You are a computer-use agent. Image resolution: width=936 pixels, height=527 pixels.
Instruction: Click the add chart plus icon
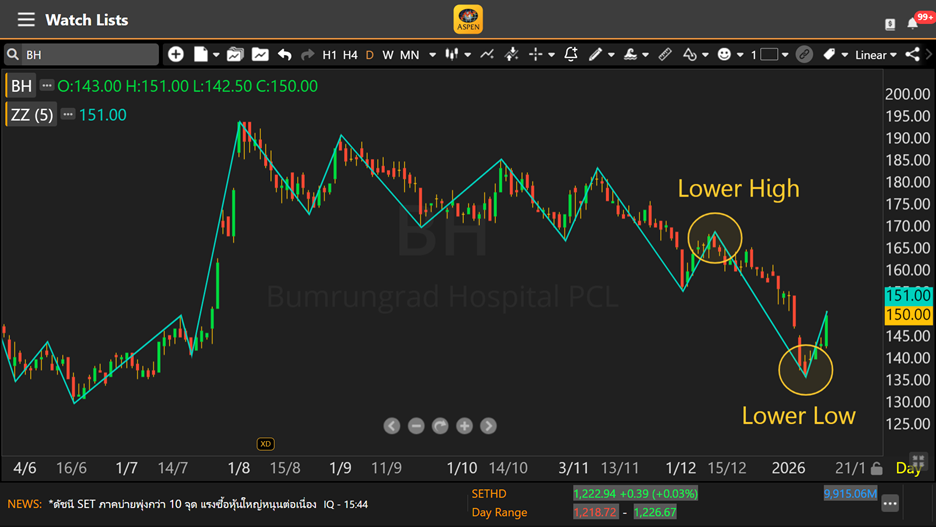point(176,55)
